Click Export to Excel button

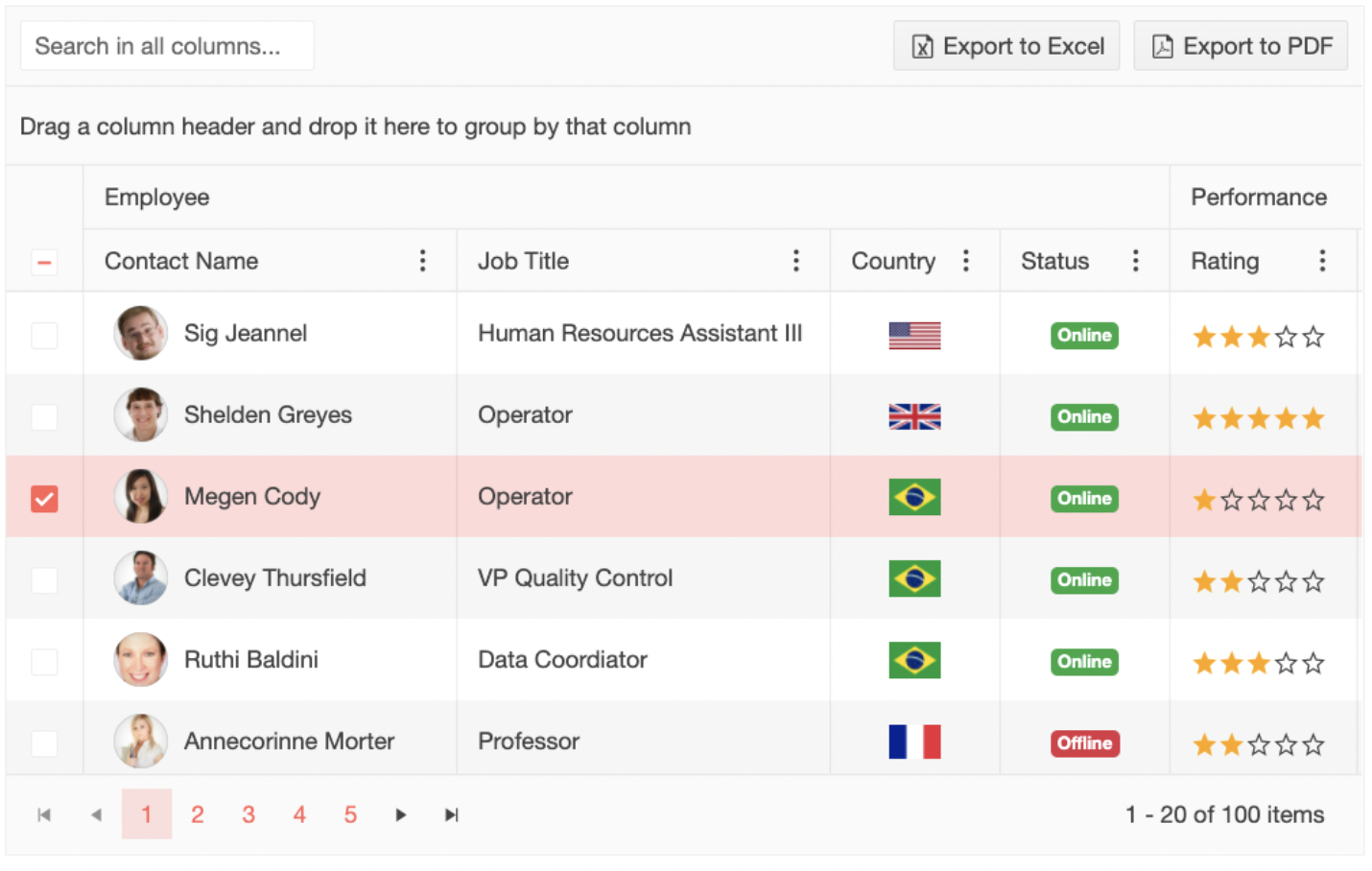point(1006,46)
